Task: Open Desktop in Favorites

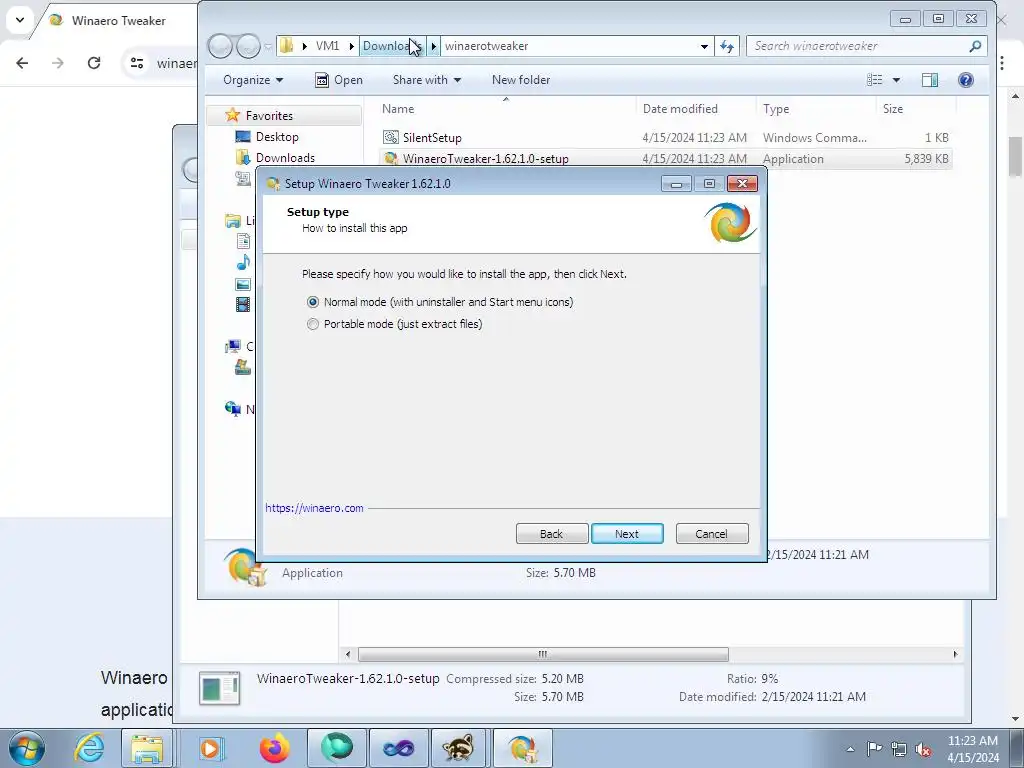Action: (277, 136)
